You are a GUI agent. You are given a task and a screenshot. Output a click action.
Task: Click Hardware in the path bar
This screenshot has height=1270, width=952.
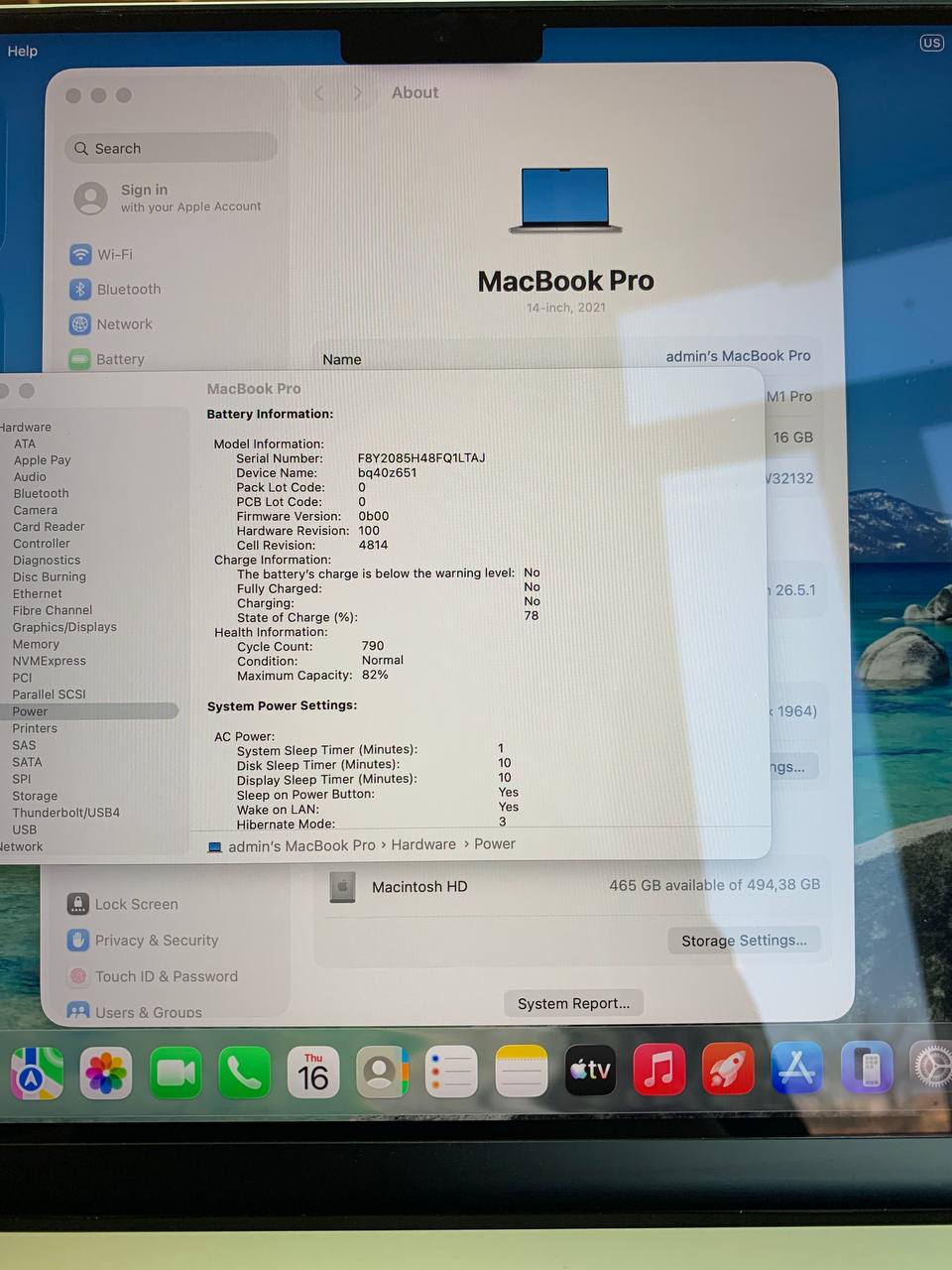click(423, 844)
